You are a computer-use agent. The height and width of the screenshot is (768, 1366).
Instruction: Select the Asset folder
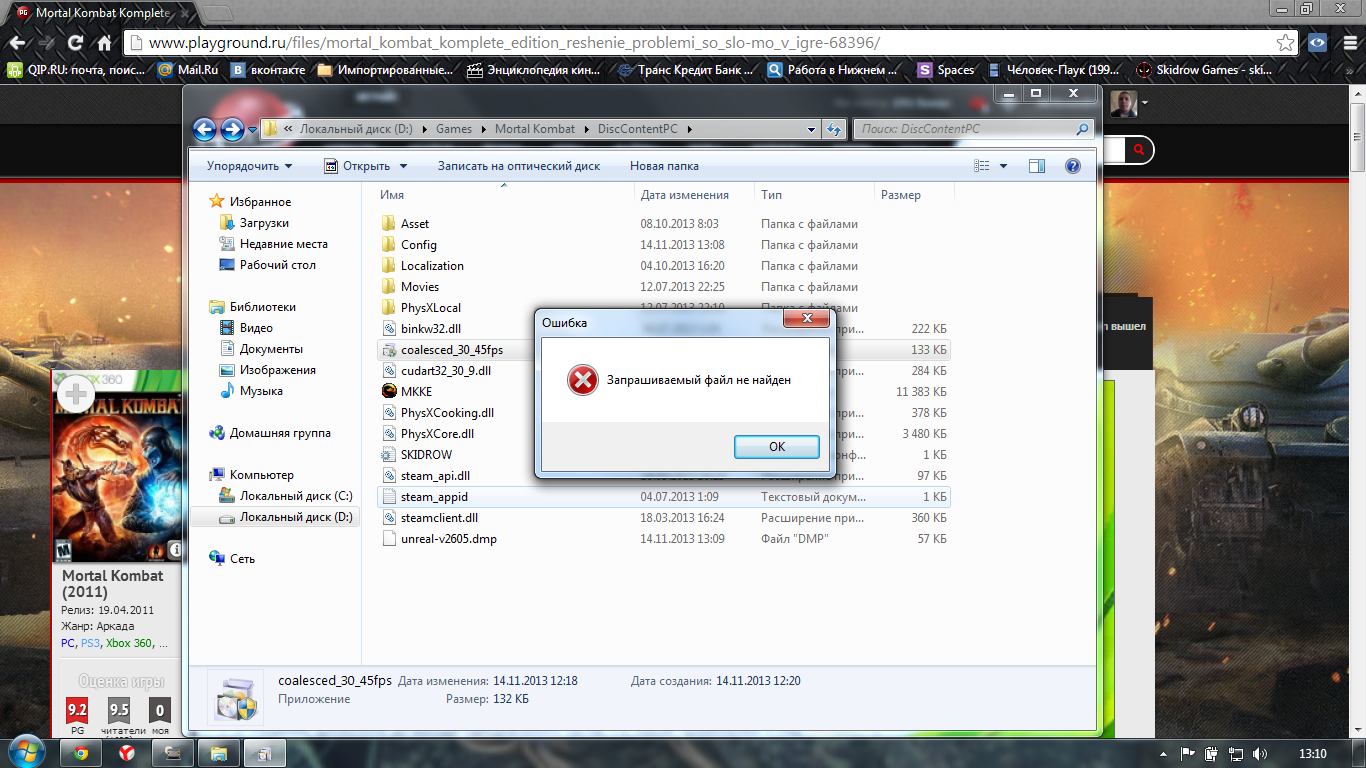tap(414, 224)
